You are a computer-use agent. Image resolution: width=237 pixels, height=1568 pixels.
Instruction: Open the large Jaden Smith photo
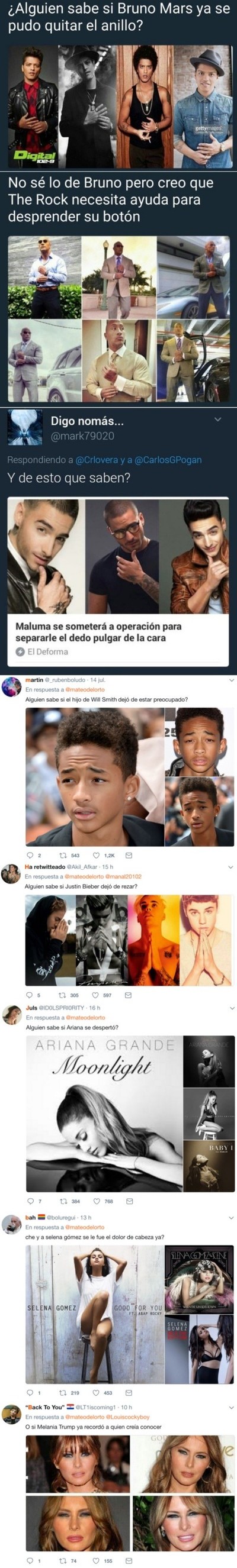pyautogui.click(x=94, y=777)
